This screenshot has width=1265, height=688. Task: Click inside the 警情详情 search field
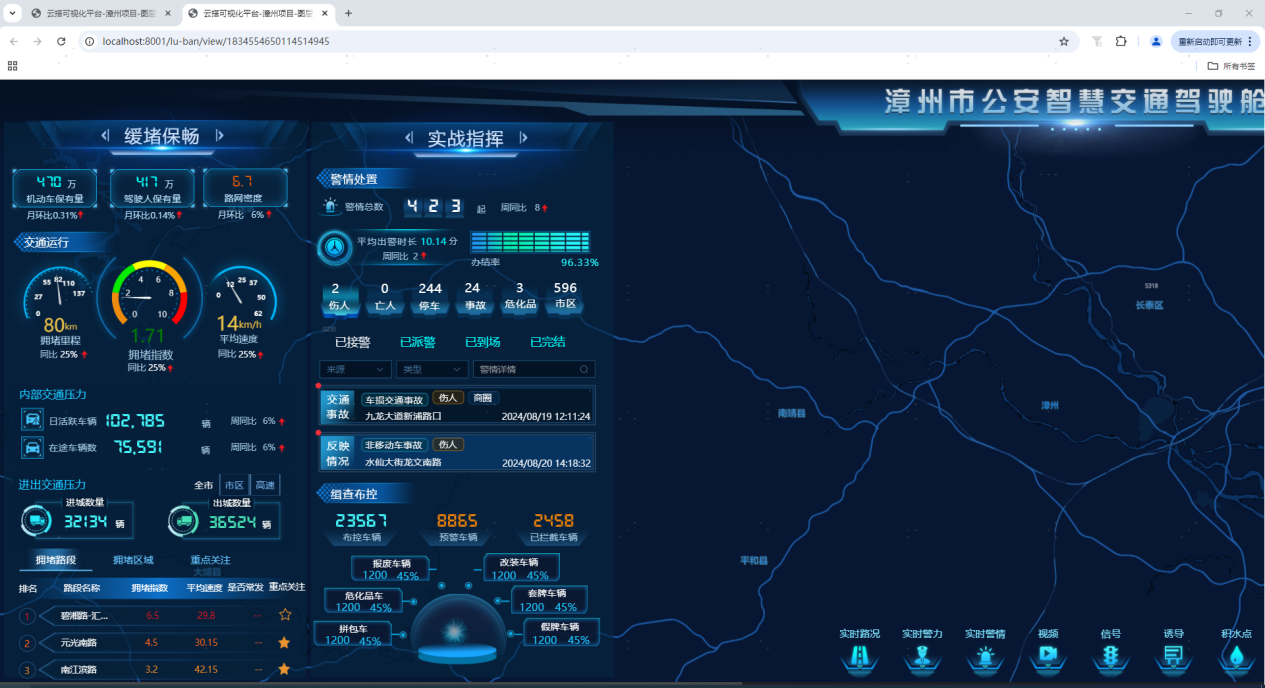(533, 369)
